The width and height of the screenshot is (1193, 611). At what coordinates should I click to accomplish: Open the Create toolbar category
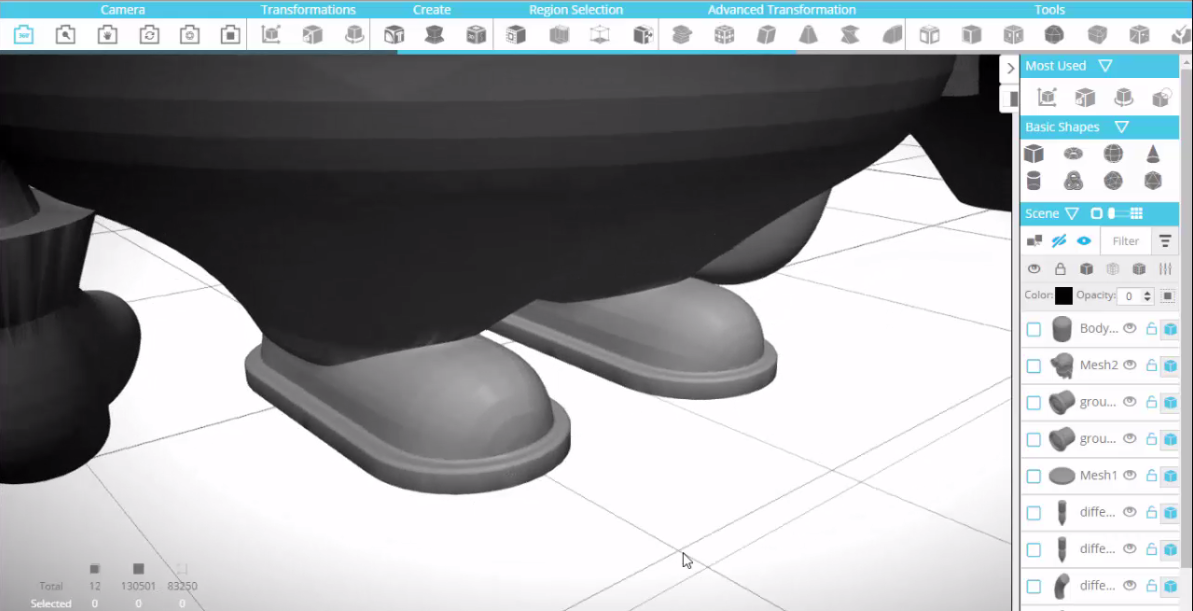431,10
